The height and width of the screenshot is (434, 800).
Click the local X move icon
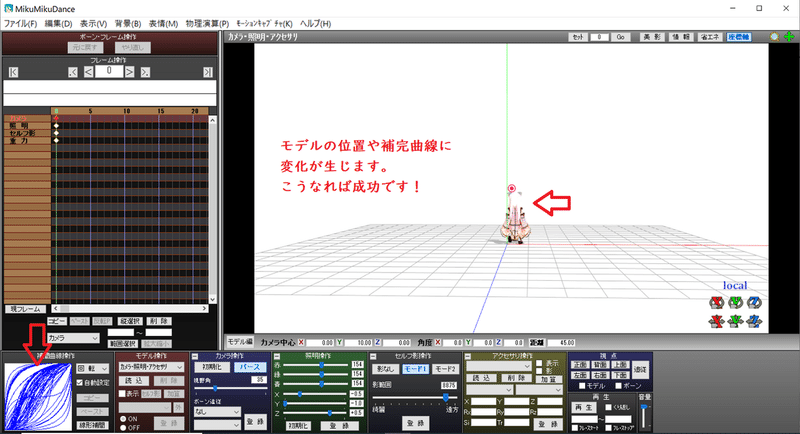(717, 321)
